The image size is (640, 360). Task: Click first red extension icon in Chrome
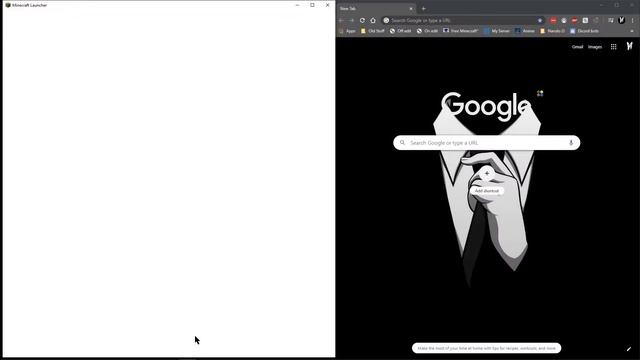pos(553,20)
